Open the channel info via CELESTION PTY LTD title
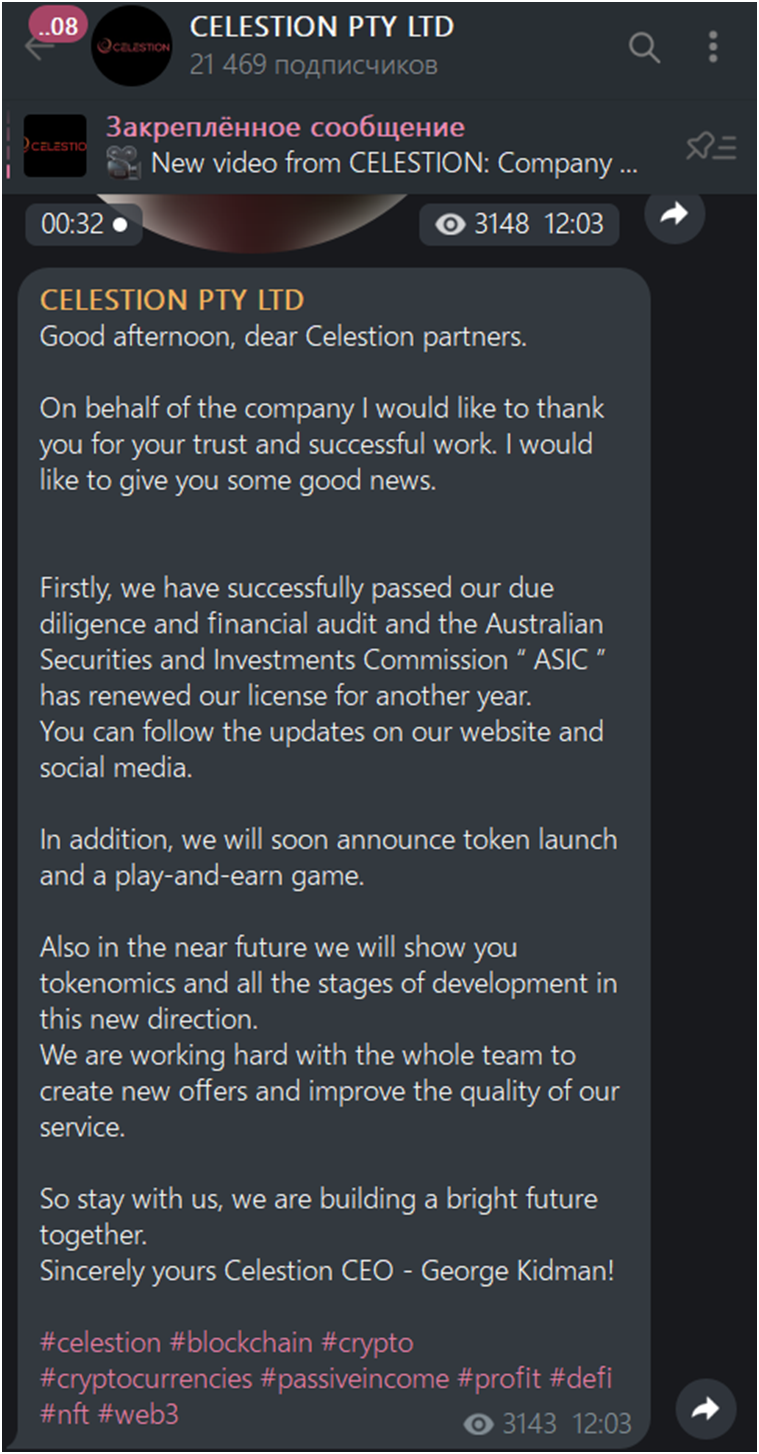Image resolution: width=759 pixels, height=1454 pixels. pyautogui.click(x=321, y=27)
